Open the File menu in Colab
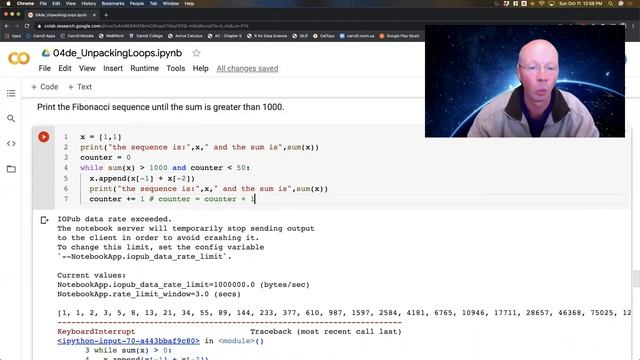The image size is (640, 360). [x=44, y=68]
